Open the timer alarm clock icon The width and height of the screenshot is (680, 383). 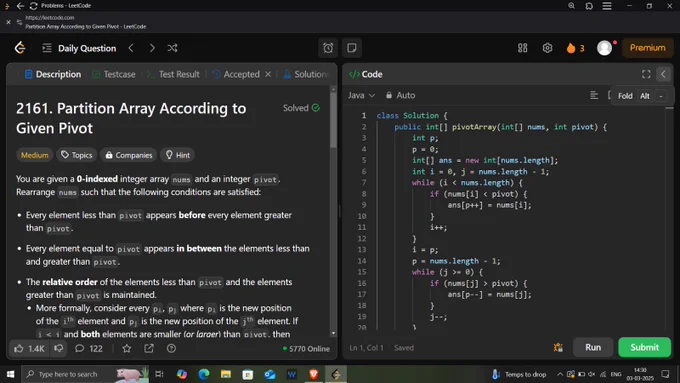(328, 48)
